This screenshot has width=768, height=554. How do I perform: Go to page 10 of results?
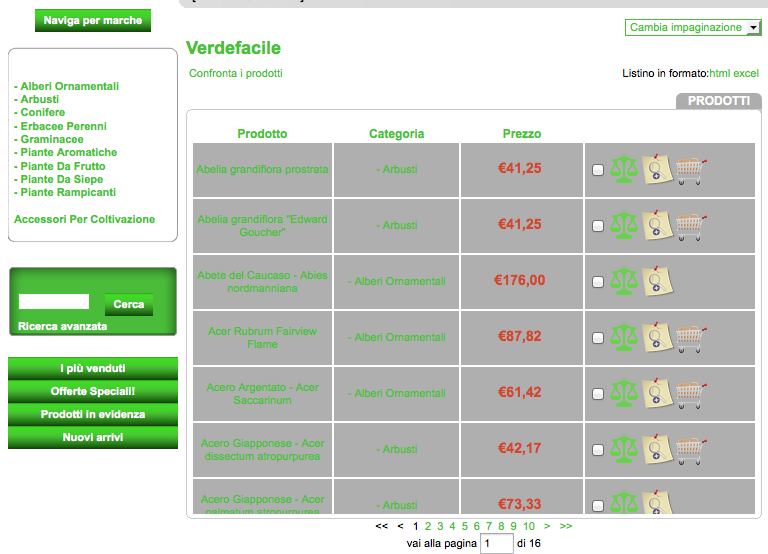pyautogui.click(x=528, y=527)
